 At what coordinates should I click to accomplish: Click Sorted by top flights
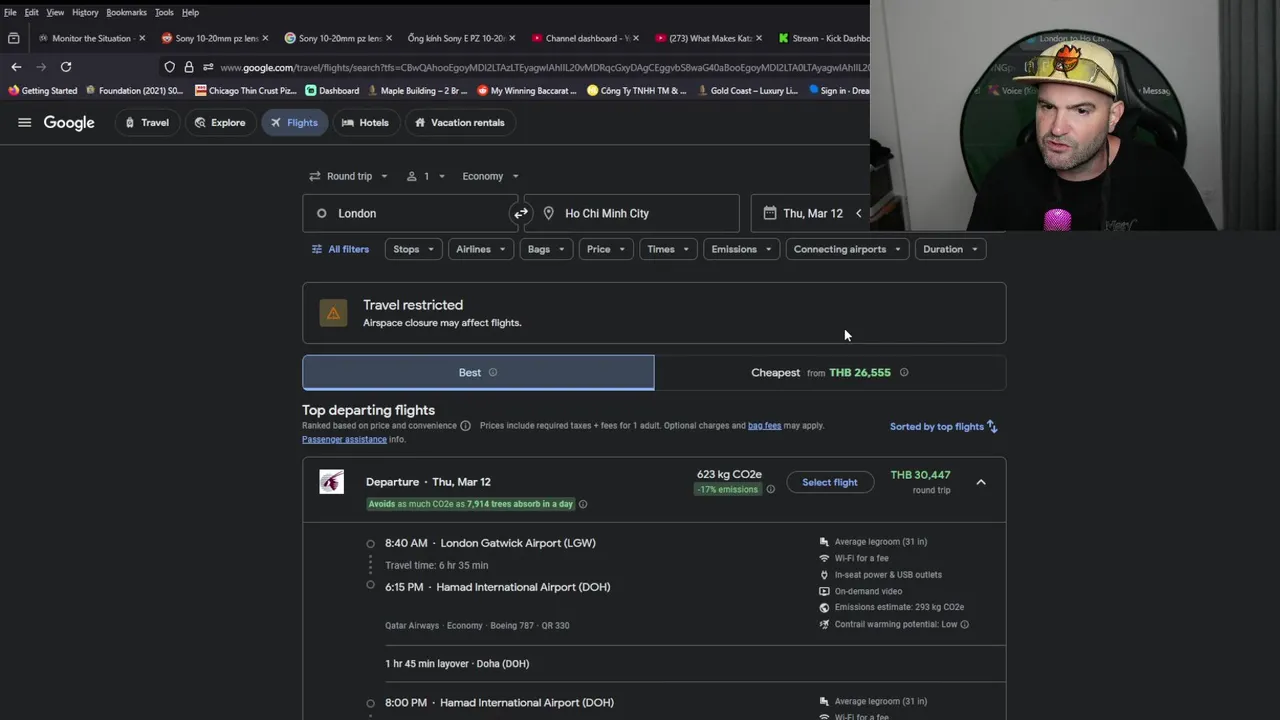tap(944, 426)
